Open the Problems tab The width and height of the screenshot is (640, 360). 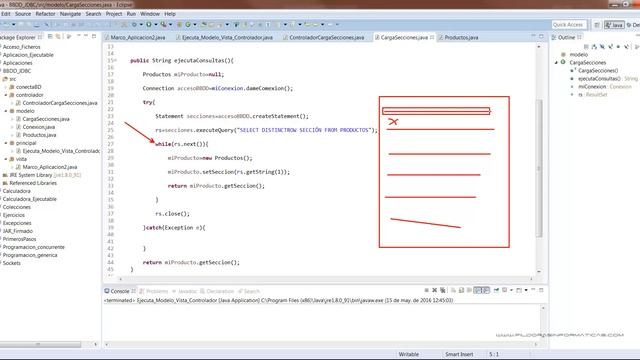point(153,291)
